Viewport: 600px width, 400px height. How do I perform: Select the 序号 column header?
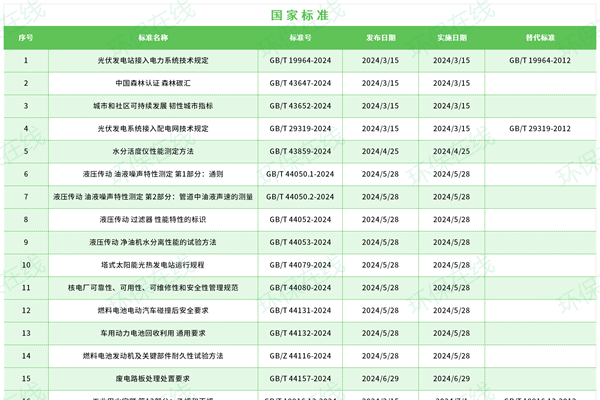26,37
